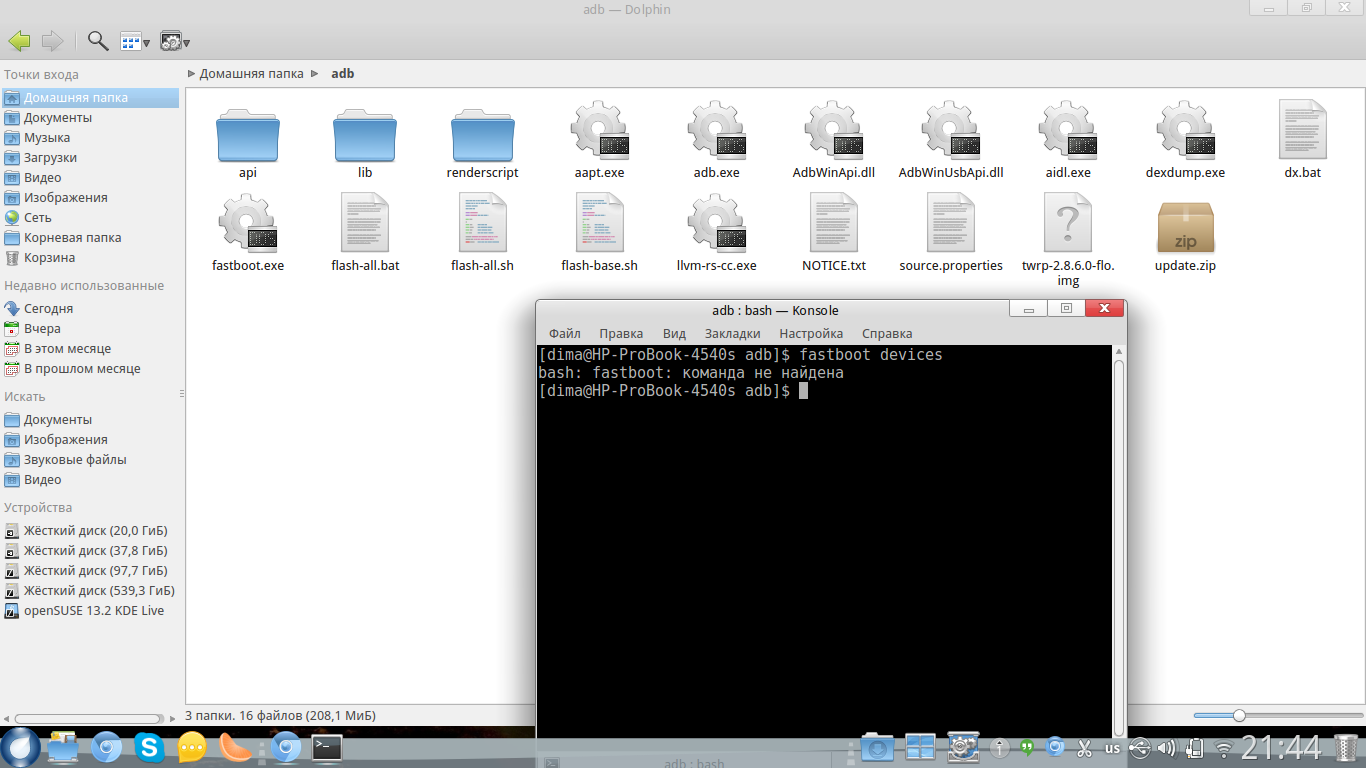Select the adb.exe file icon
The image size is (1366, 768).
coord(716,134)
